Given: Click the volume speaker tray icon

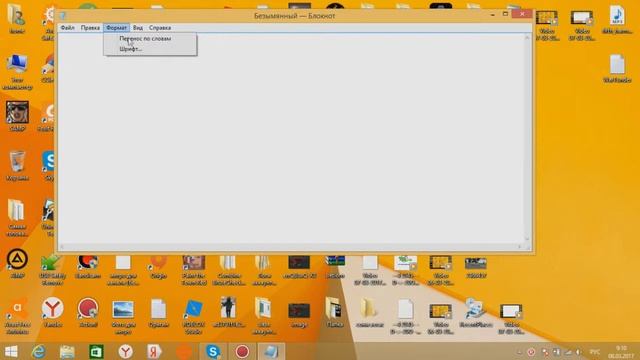Looking at the screenshot, I should (x=579, y=352).
